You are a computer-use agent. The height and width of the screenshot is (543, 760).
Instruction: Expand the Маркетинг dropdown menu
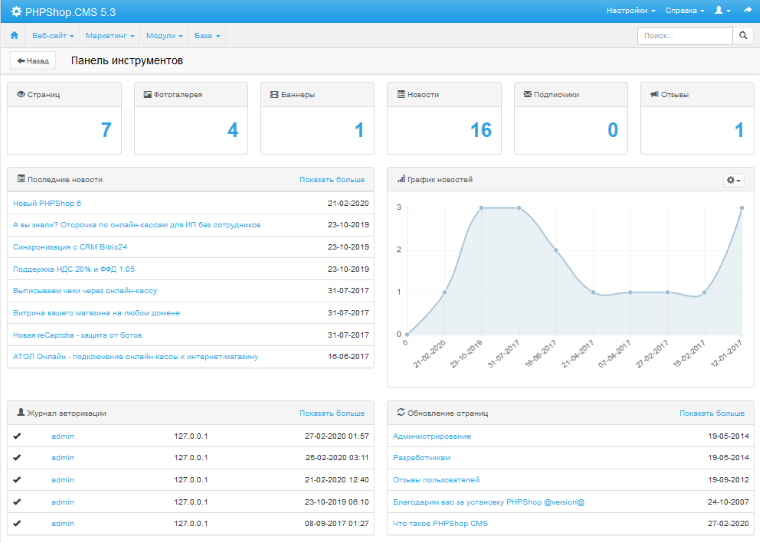[110, 35]
